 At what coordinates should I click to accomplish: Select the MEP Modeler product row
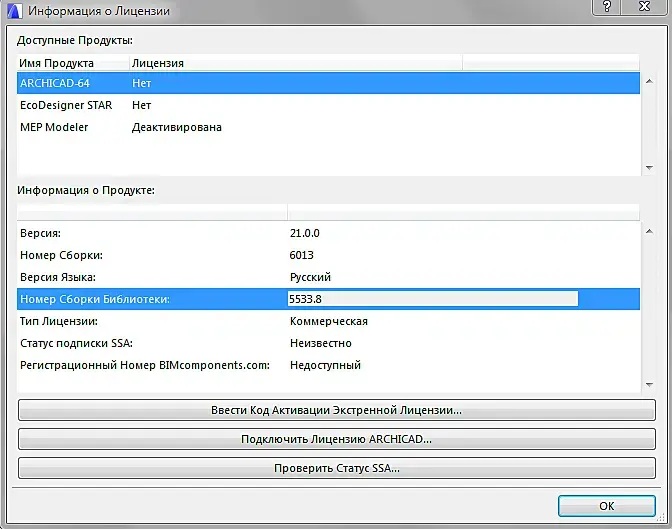point(328,127)
